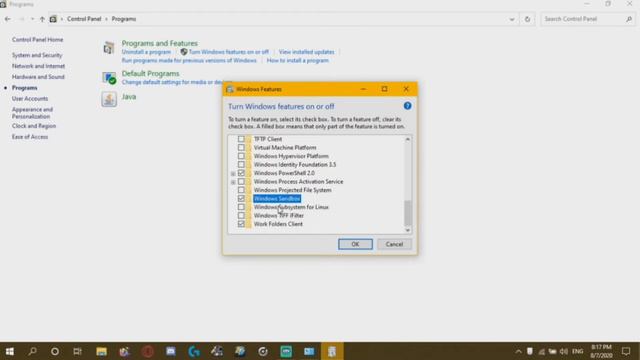Open the green taskbar app icon
Viewport: 640px width, 360px height.
(x=286, y=351)
